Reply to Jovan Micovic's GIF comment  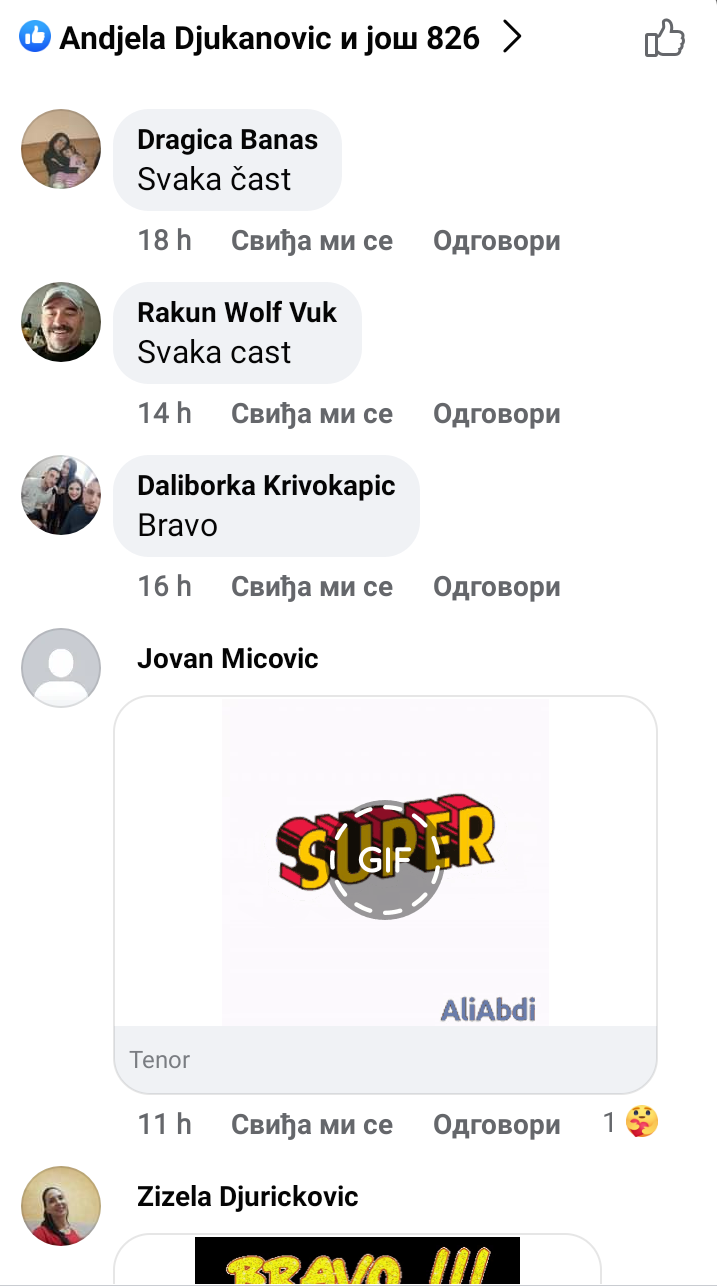[496, 1125]
